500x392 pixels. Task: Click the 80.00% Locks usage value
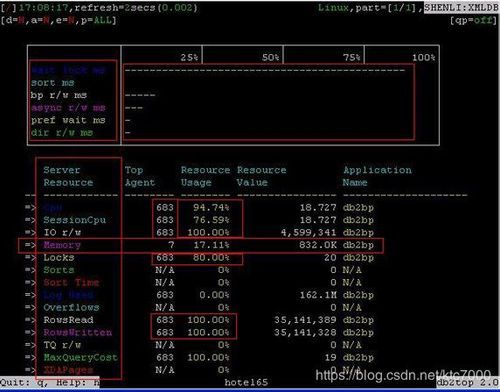pos(211,257)
